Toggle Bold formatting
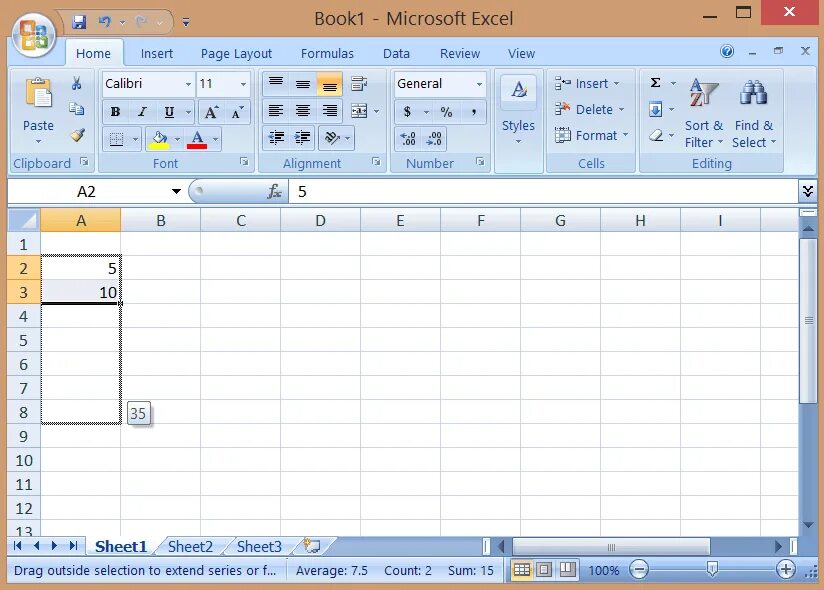Screen dimensions: 824x590 (x=116, y=112)
